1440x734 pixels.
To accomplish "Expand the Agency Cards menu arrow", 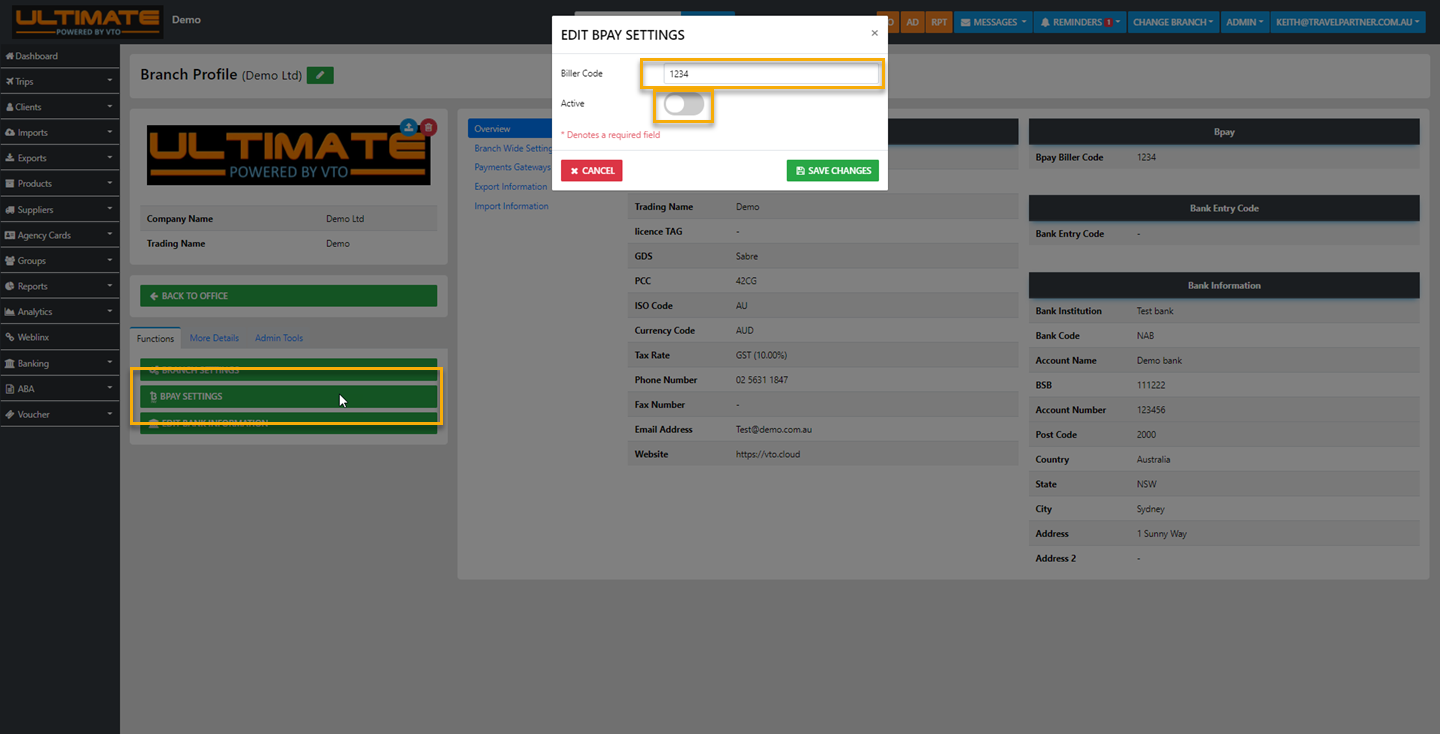I will (x=110, y=235).
